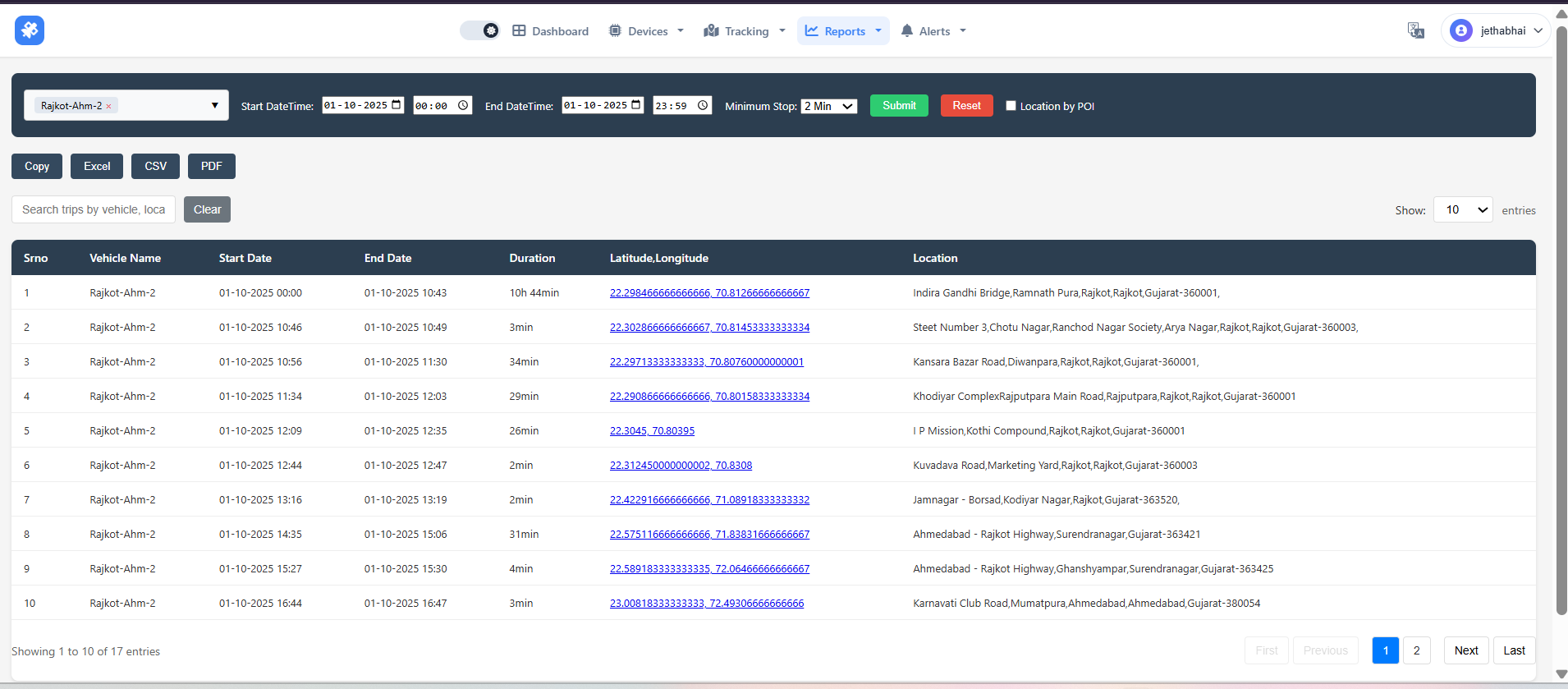Click the app logo icon
This screenshot has width=1568, height=689.
(30, 30)
